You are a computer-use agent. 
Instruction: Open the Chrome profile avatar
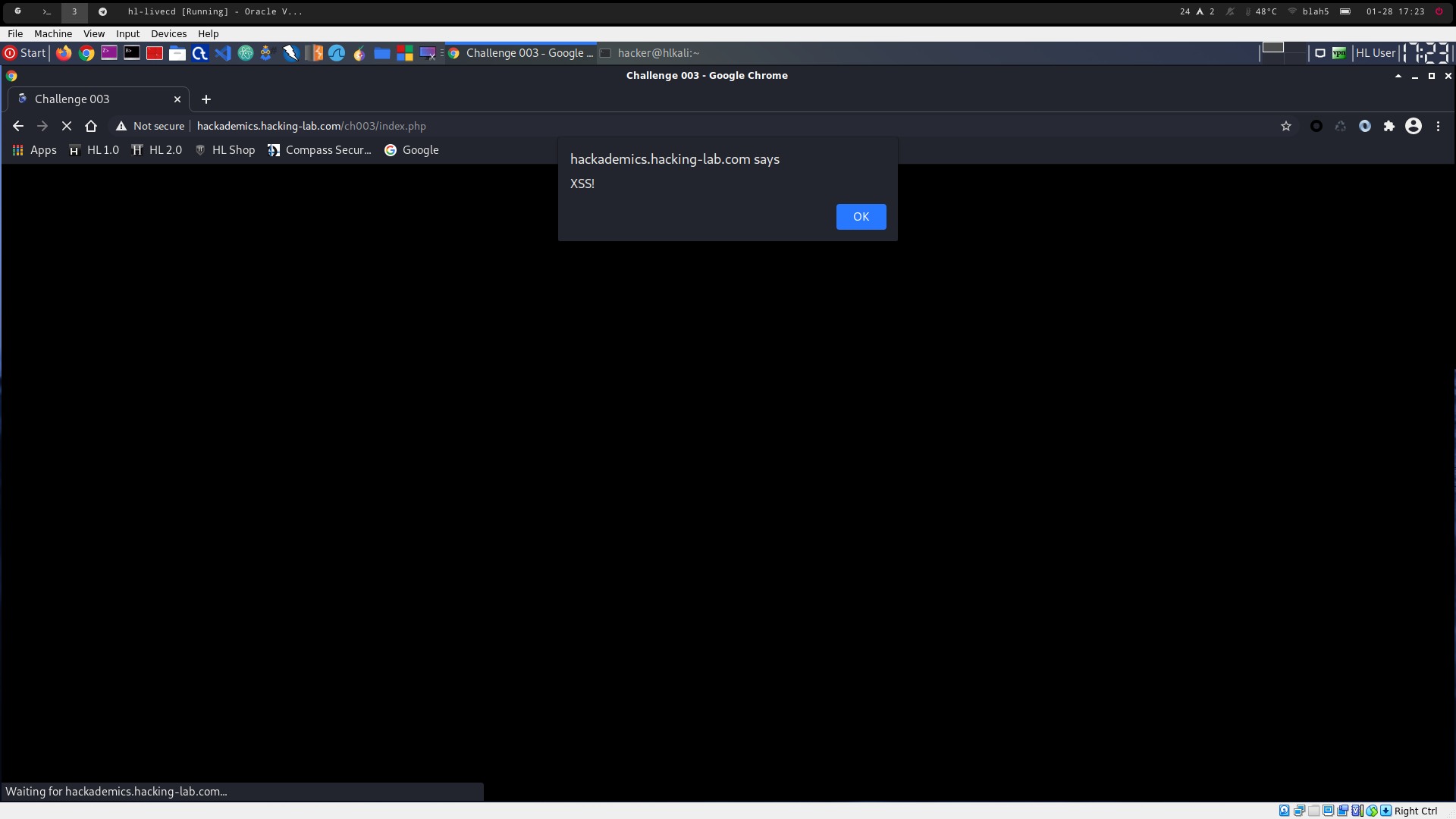pos(1414,126)
